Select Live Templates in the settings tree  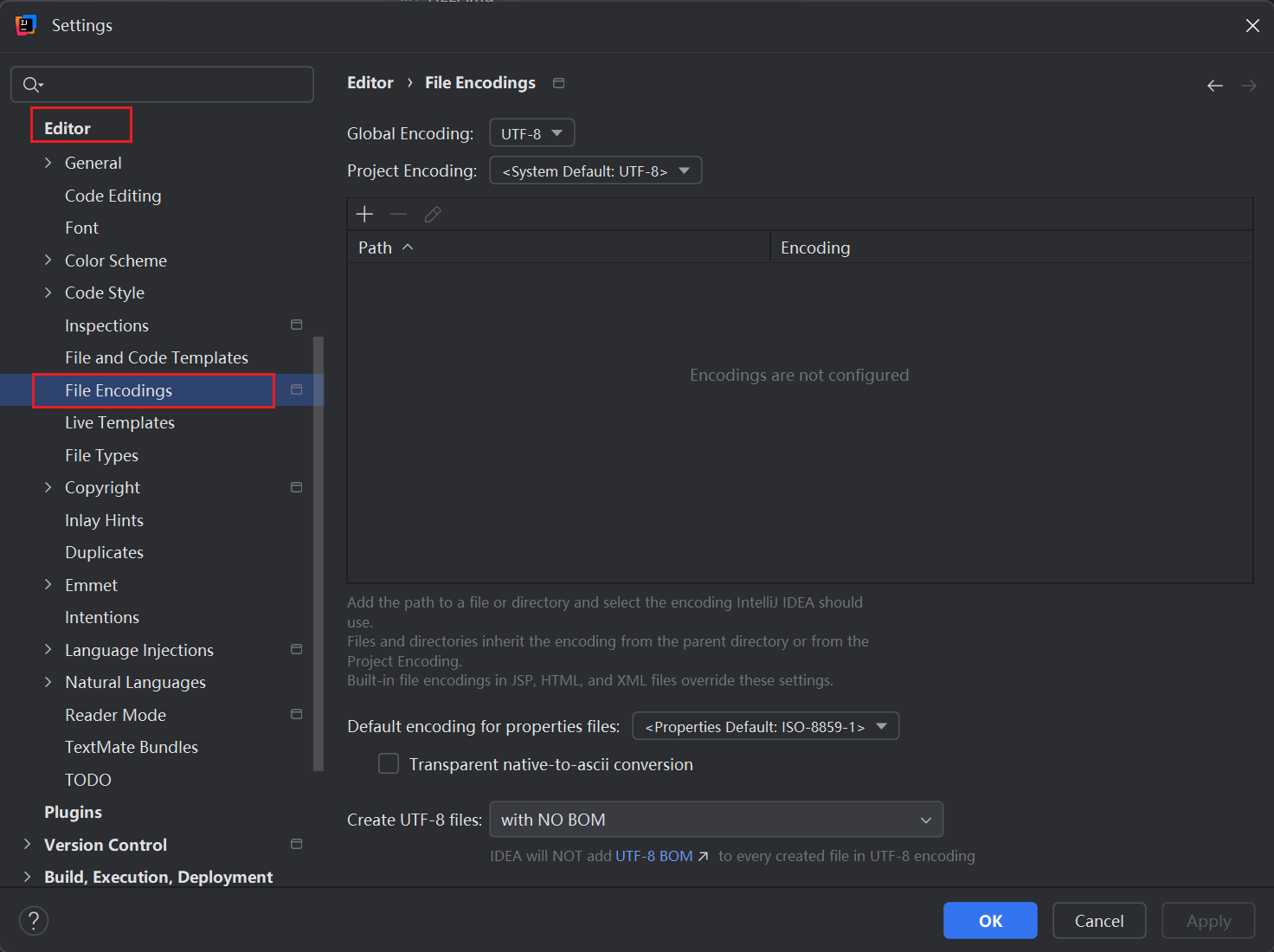(x=119, y=423)
